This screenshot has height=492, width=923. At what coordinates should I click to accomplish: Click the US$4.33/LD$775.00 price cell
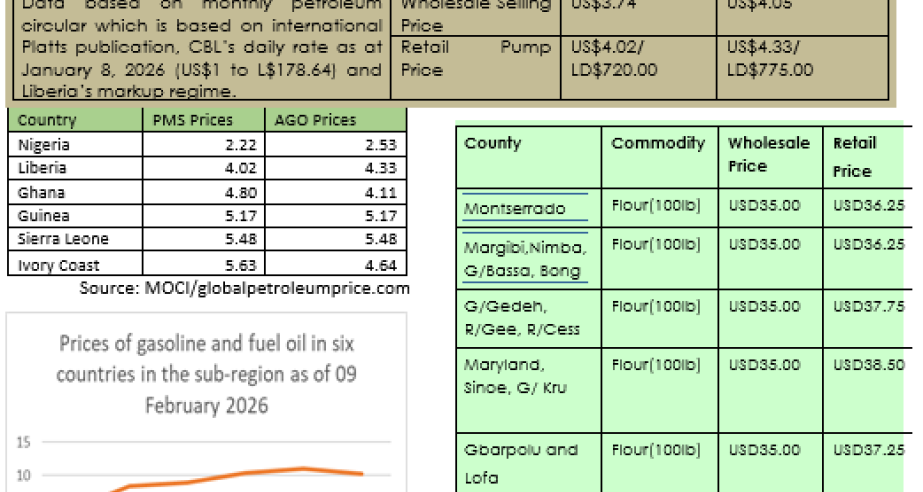tap(769, 59)
